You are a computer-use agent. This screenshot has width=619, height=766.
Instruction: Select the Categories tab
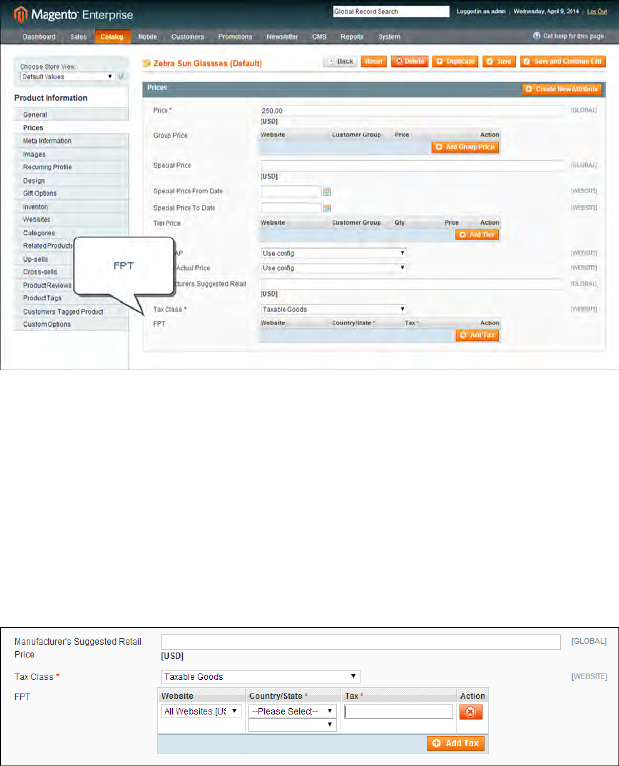71,234
